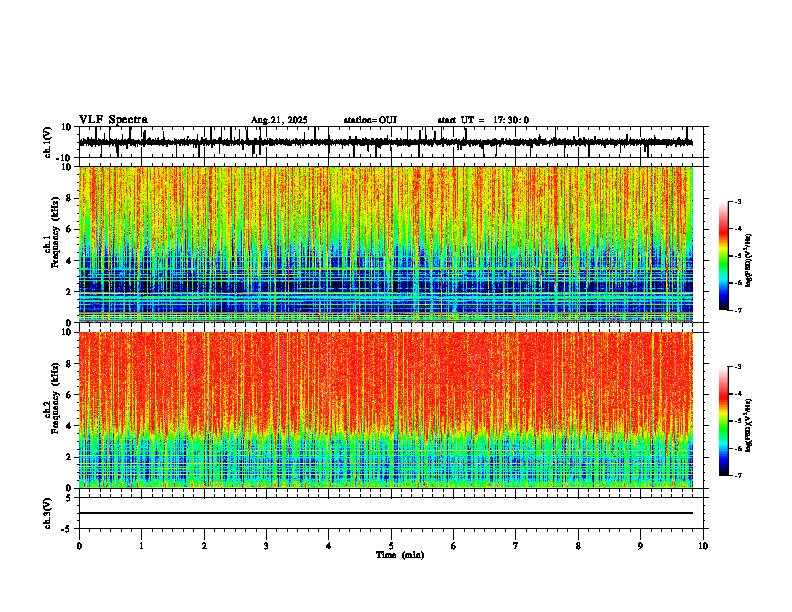The image size is (792, 612).
Task: Click the ch.1 voltage waveform trace panel
Action: [391, 142]
